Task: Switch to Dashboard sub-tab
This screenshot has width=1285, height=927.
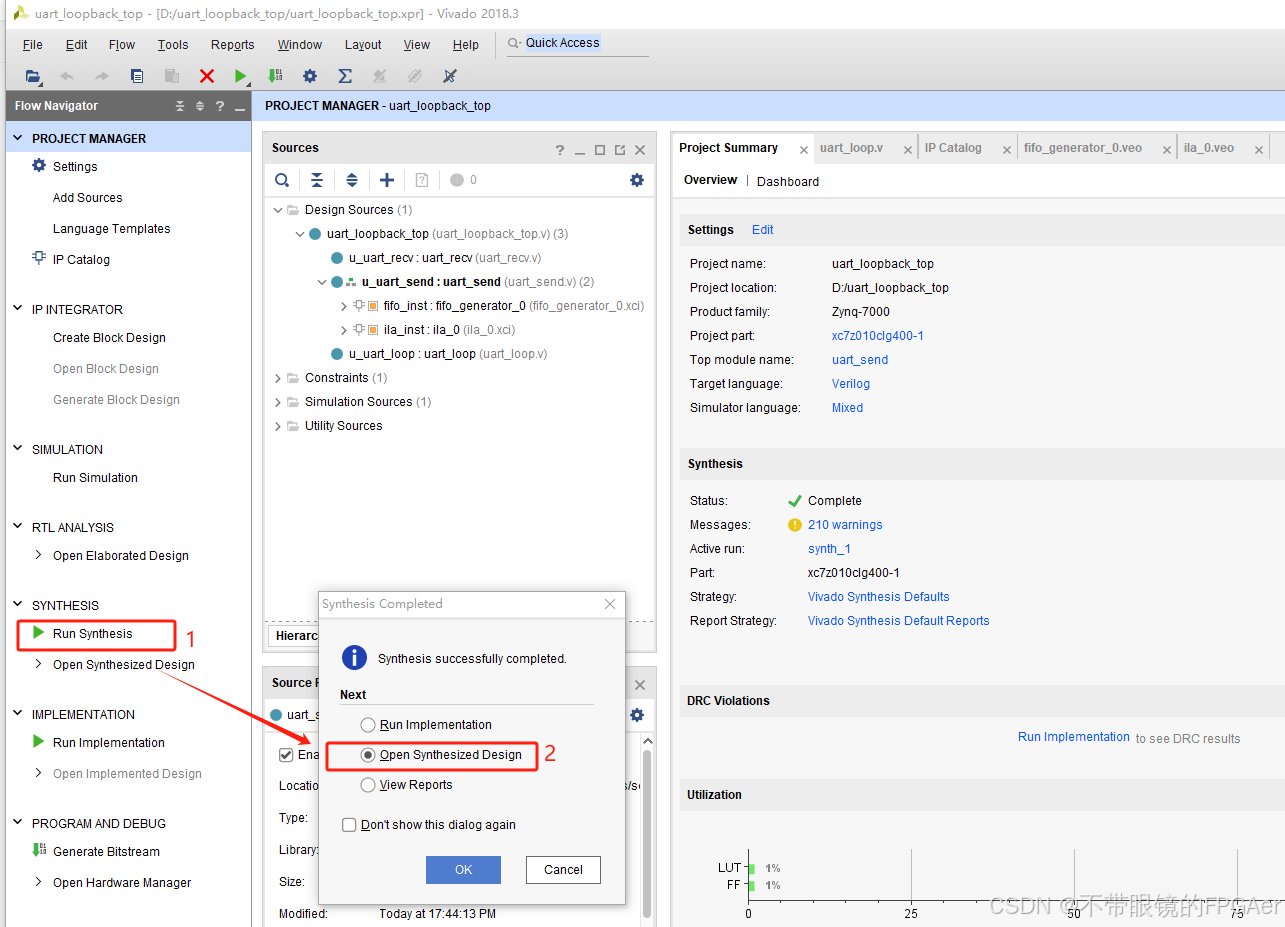Action: 788,181
